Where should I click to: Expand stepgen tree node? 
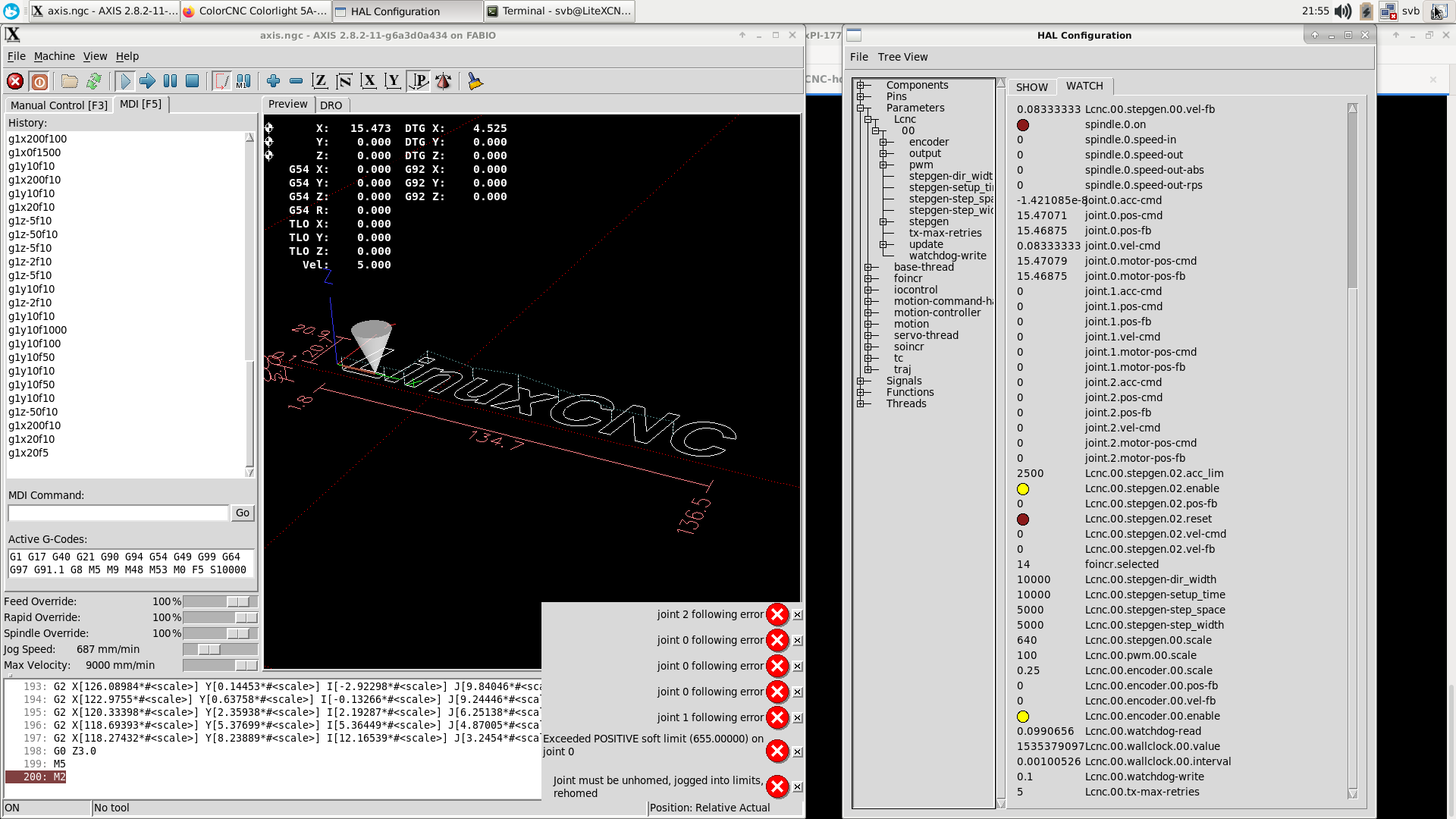883,222
